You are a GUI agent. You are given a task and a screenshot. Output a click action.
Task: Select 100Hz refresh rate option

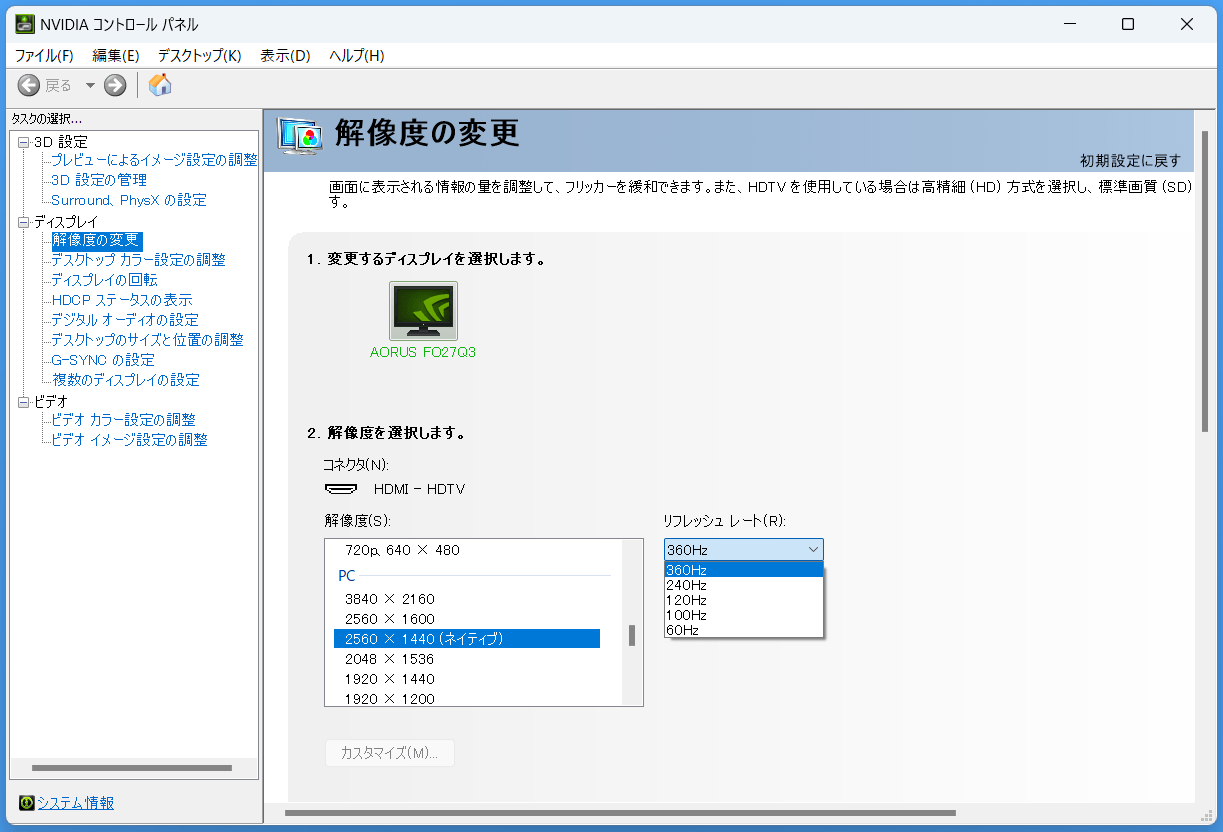tap(743, 615)
